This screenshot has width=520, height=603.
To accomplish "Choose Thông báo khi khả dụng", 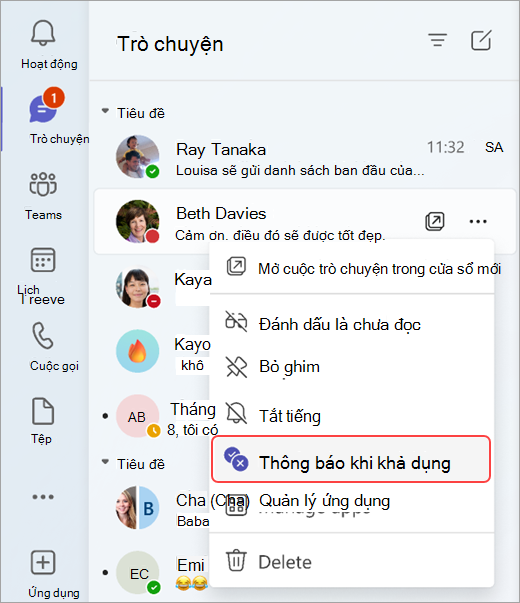I will point(351,459).
